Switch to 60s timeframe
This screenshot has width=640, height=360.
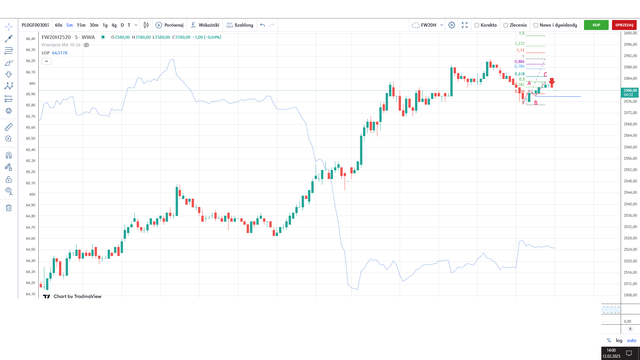pos(58,25)
